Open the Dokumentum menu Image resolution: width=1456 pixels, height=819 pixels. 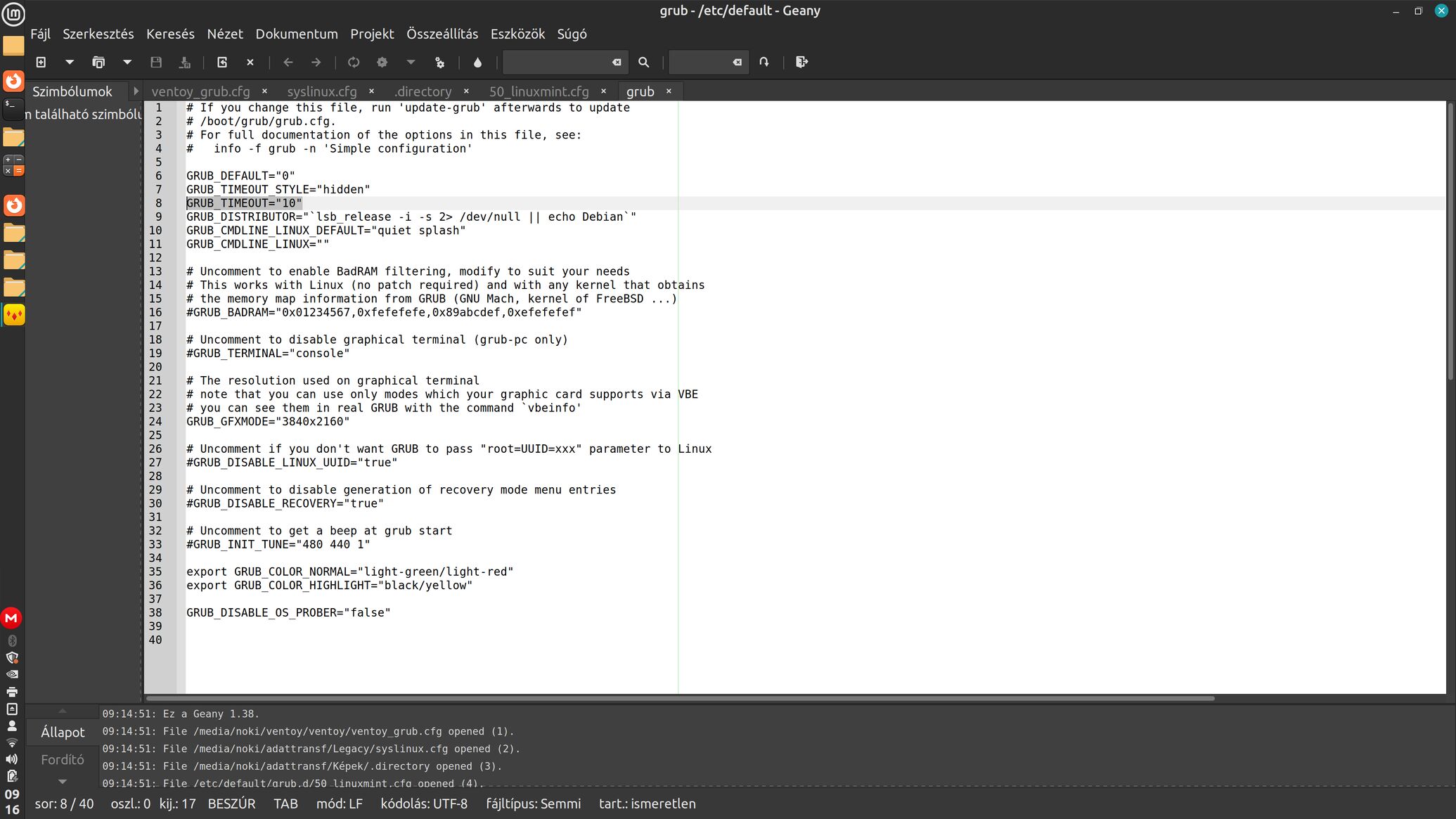pos(297,34)
